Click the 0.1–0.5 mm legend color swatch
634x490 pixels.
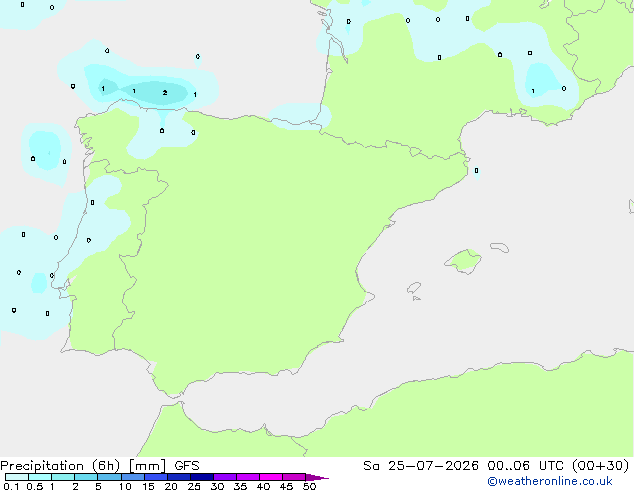click(x=17, y=477)
